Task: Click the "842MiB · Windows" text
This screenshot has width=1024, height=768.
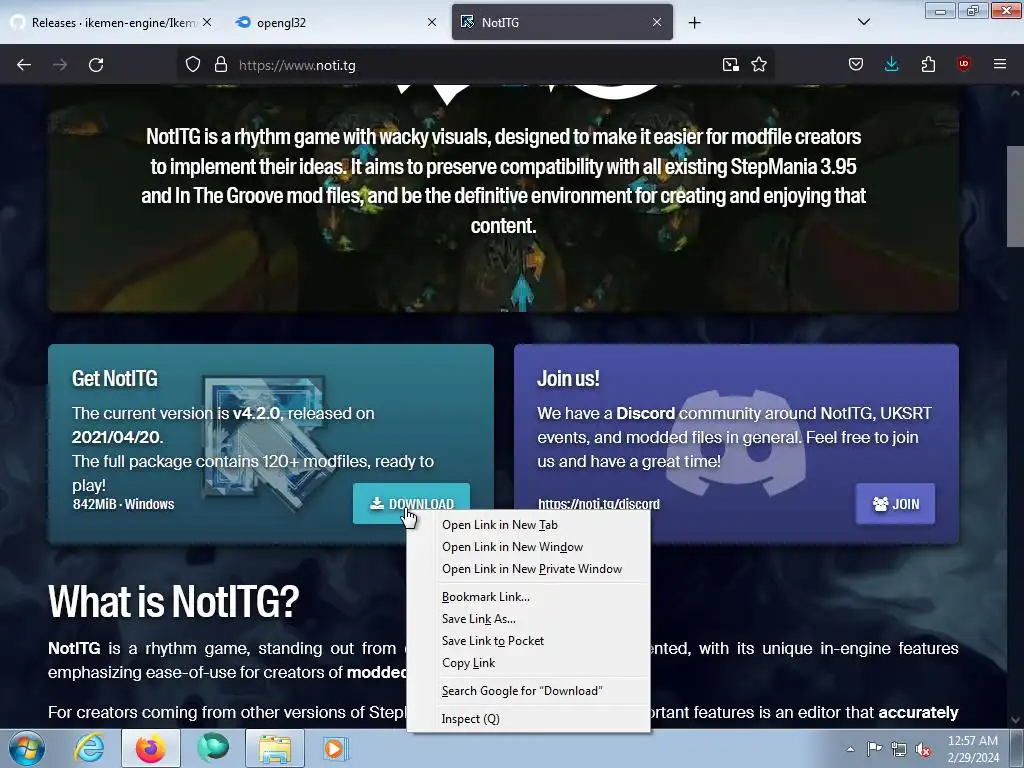Action: pyautogui.click(x=123, y=504)
